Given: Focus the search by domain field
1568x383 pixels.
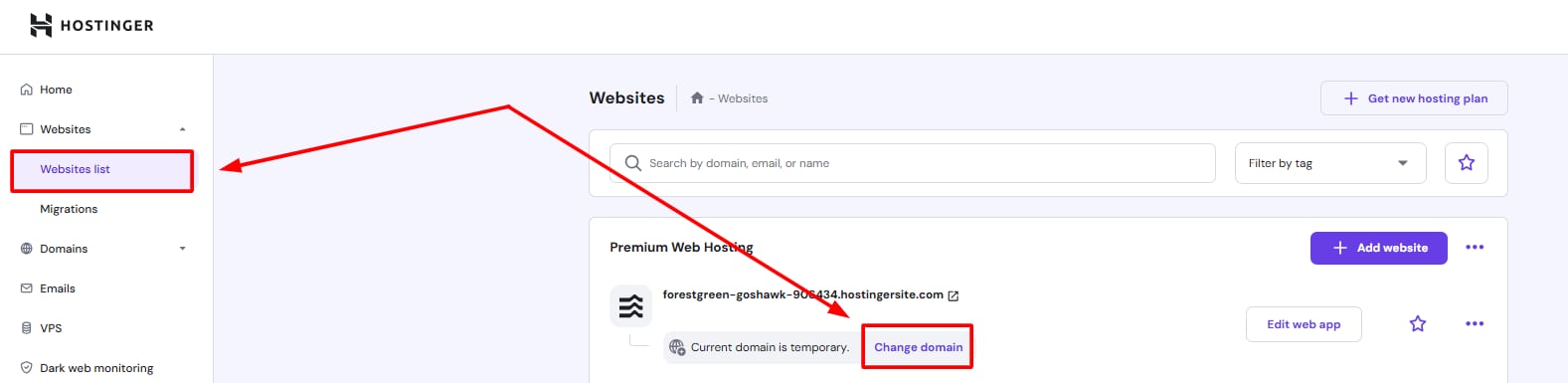Looking at the screenshot, I should click(913, 163).
